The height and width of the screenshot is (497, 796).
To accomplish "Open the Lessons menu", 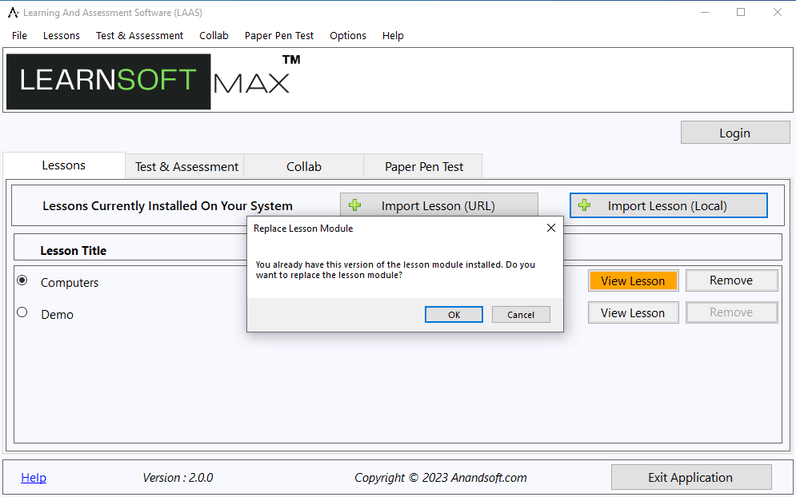I will (61, 36).
